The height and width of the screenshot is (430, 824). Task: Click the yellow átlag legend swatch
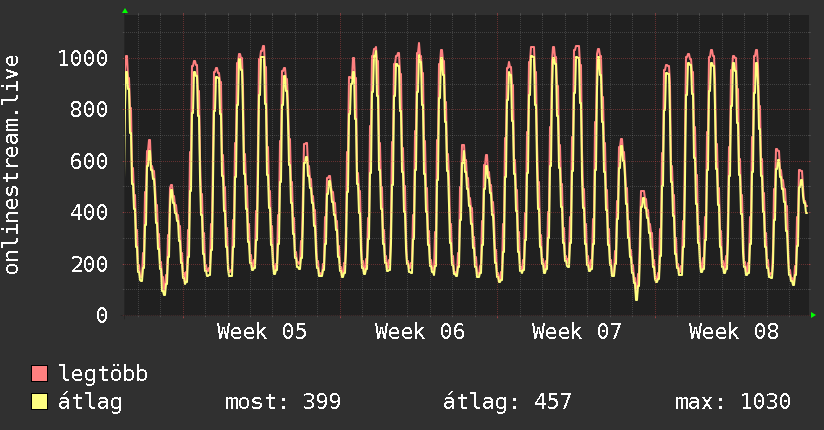click(x=40, y=402)
